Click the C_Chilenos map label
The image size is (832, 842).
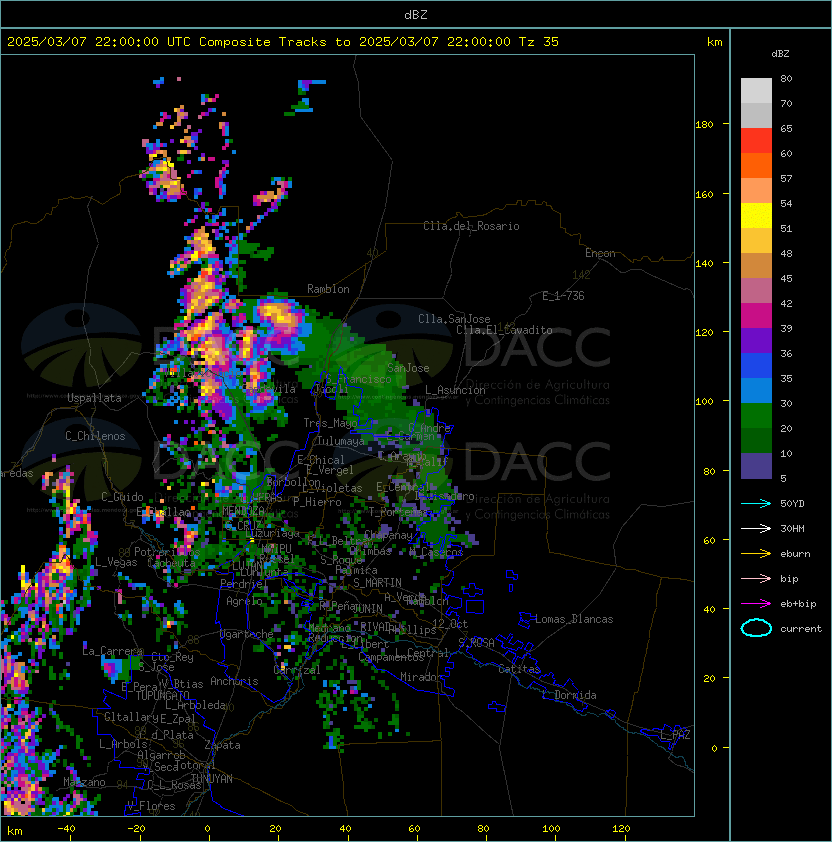[95, 436]
